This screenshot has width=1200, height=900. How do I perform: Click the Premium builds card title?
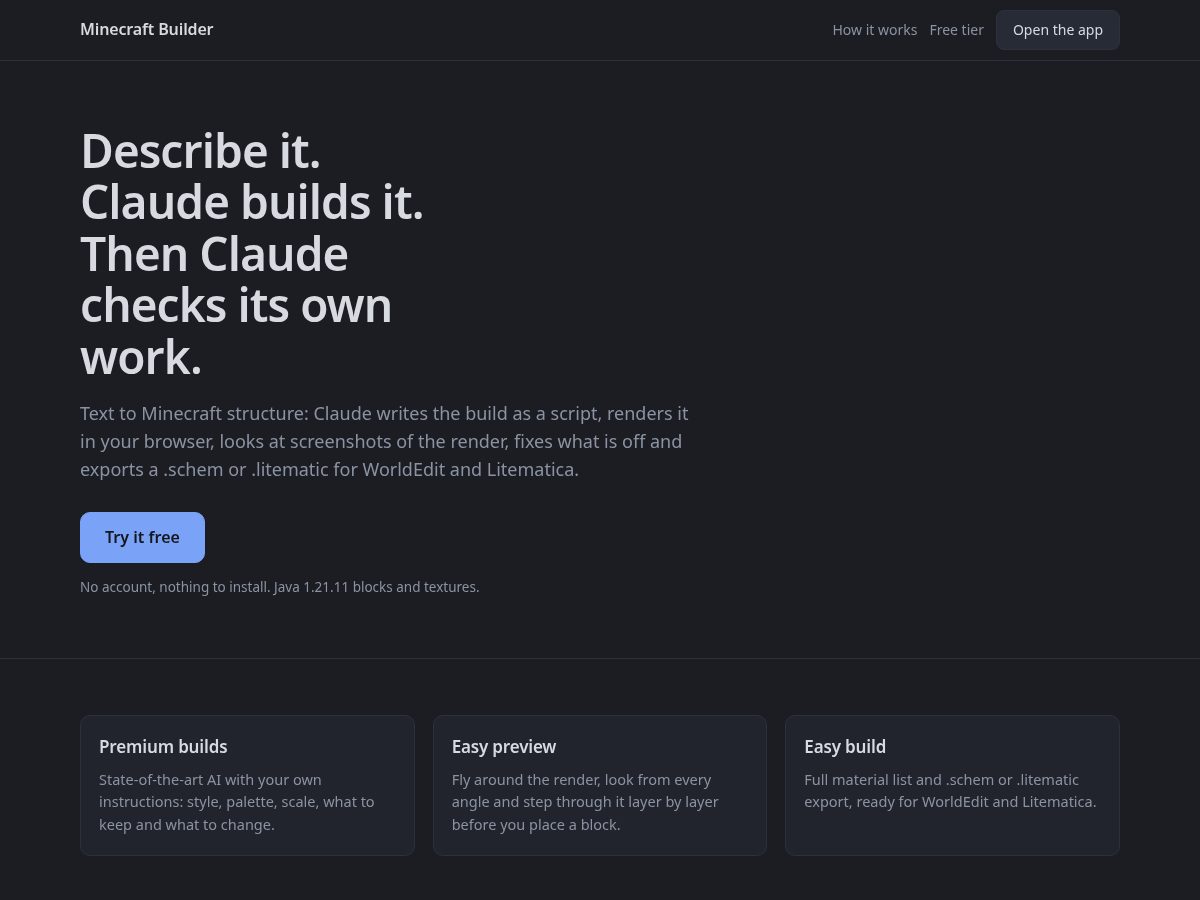(x=163, y=747)
